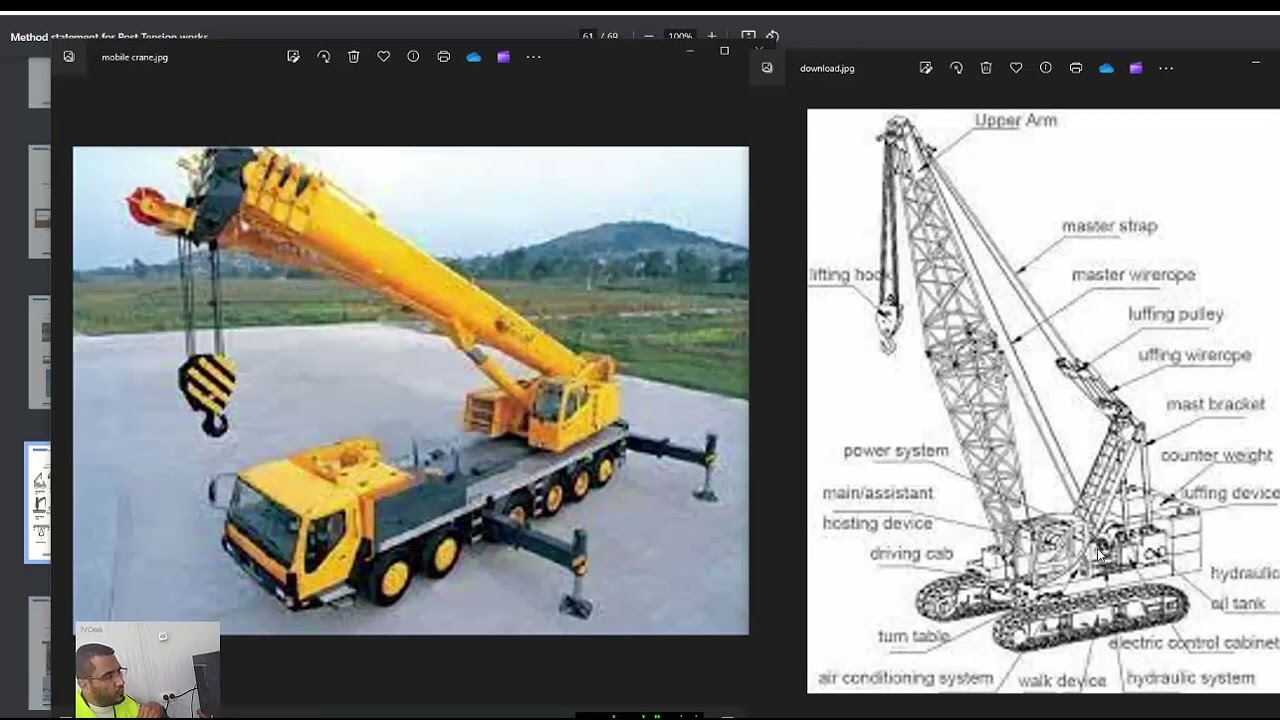
Task: Open file info for download.jpg
Action: point(1046,68)
